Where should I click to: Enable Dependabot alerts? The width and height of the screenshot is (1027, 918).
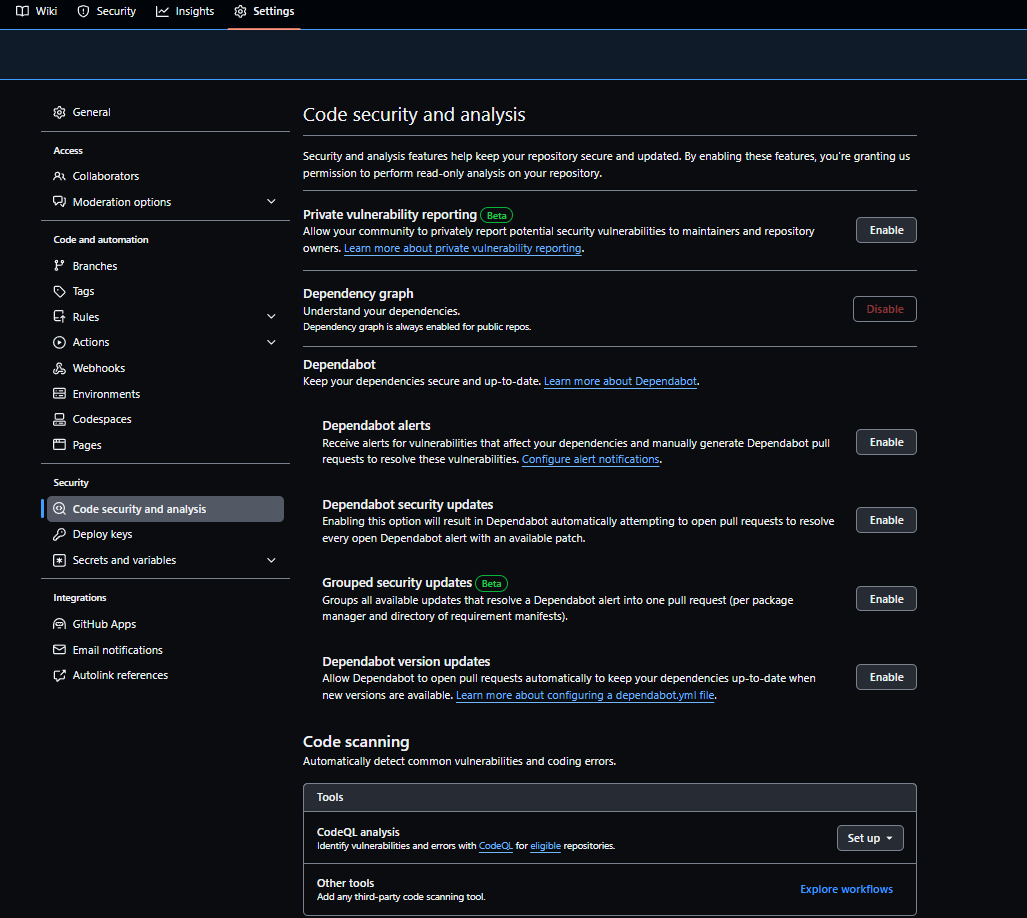click(x=885, y=442)
